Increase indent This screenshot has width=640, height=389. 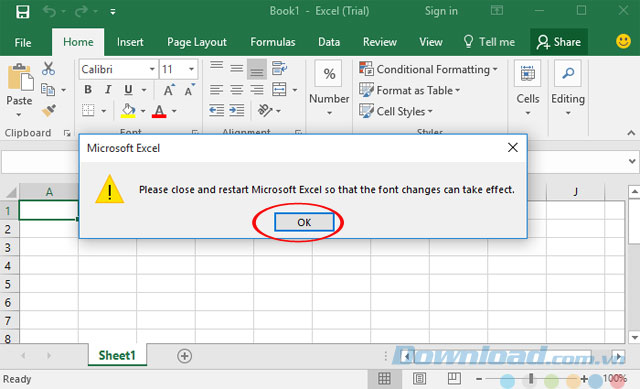(237, 110)
